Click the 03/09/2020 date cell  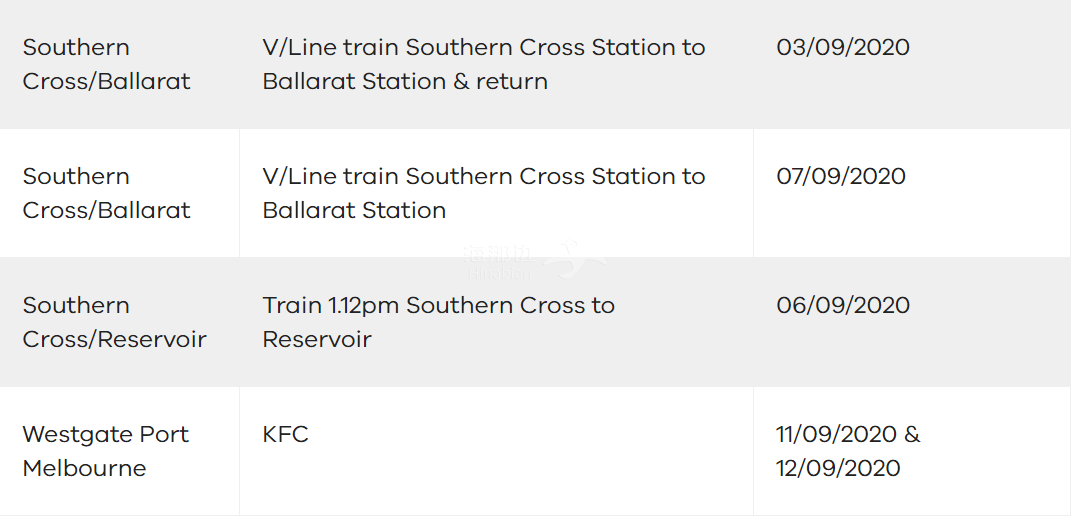click(x=912, y=64)
